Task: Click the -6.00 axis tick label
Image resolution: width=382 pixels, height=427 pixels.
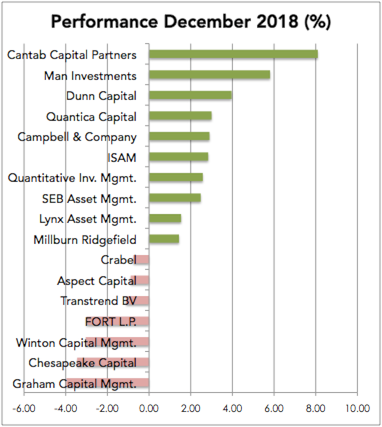Action: tap(24, 408)
